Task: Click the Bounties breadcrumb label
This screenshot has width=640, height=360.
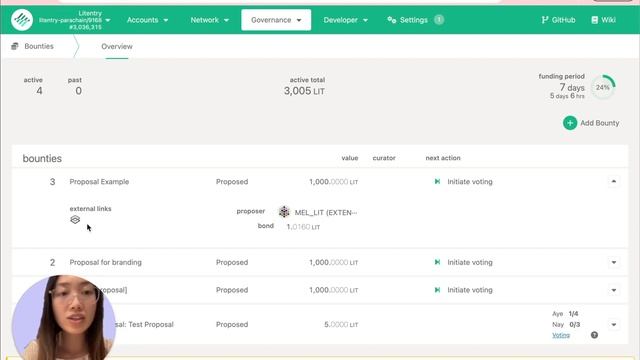Action: [39, 46]
